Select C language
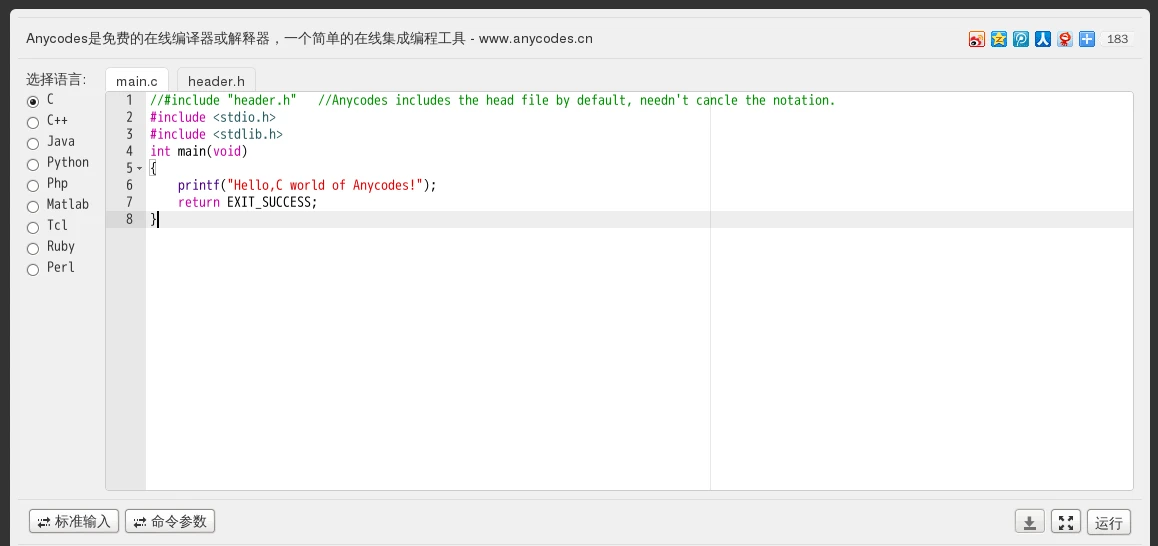 [x=32, y=102]
